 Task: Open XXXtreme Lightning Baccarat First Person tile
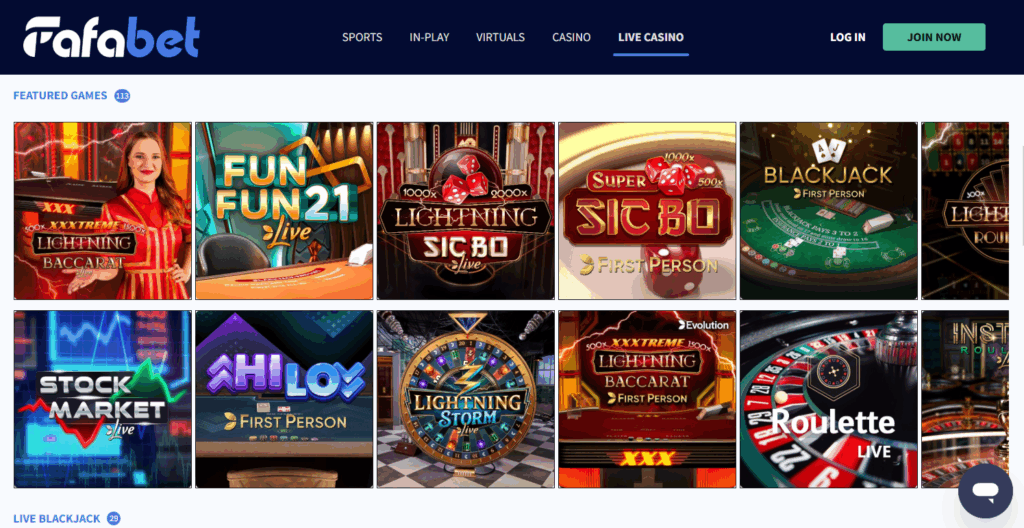point(647,399)
